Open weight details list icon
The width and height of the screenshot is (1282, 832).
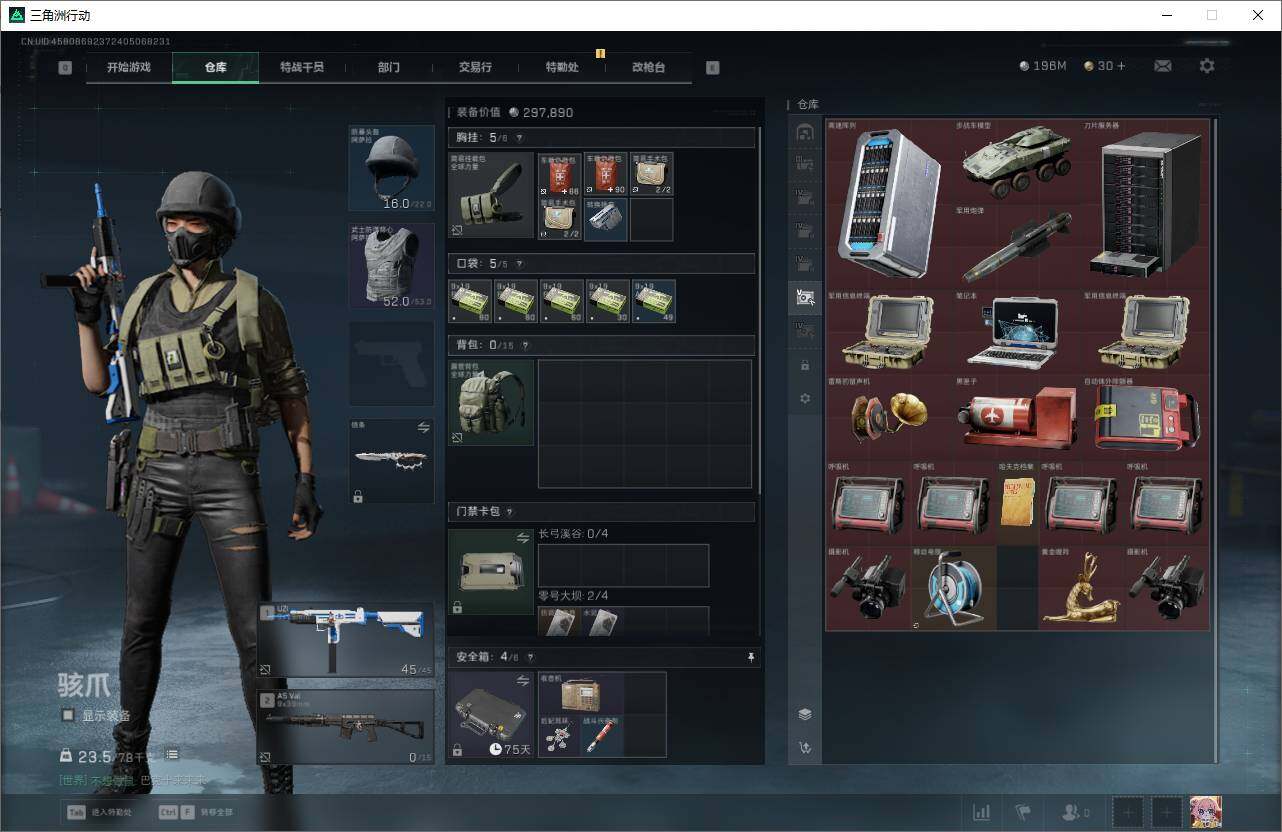point(172,754)
